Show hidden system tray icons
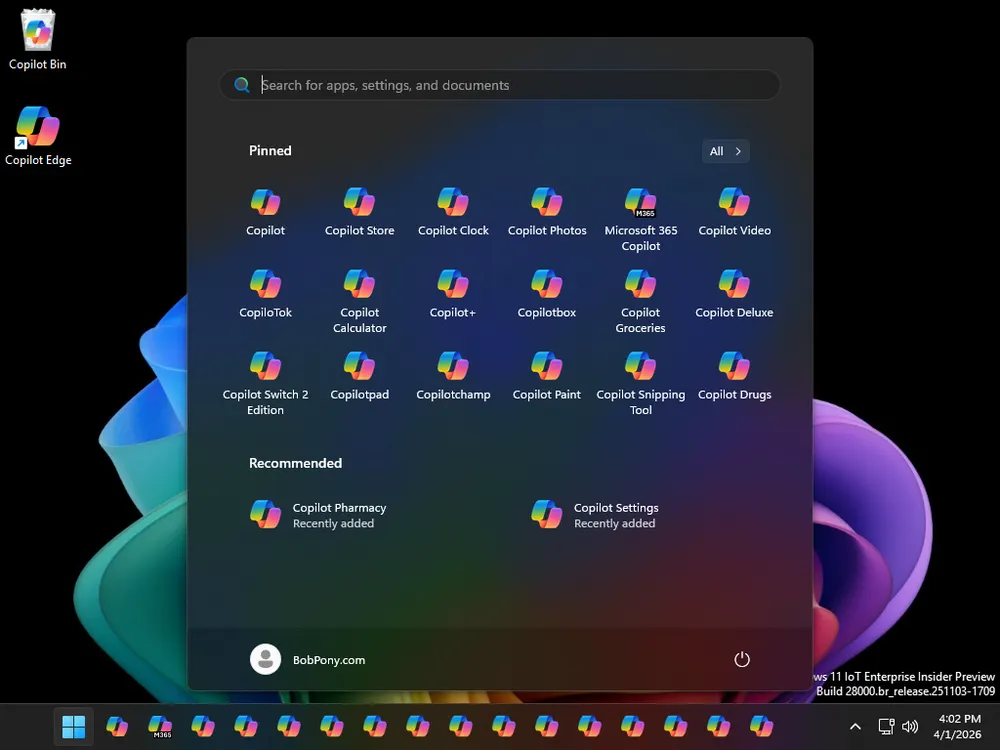 [855, 727]
